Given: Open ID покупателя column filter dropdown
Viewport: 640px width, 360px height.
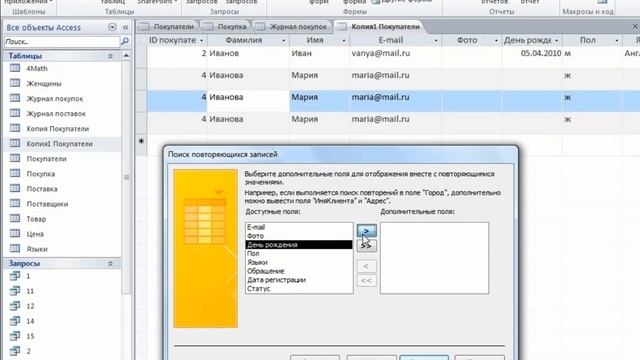Looking at the screenshot, I should pyautogui.click(x=201, y=40).
